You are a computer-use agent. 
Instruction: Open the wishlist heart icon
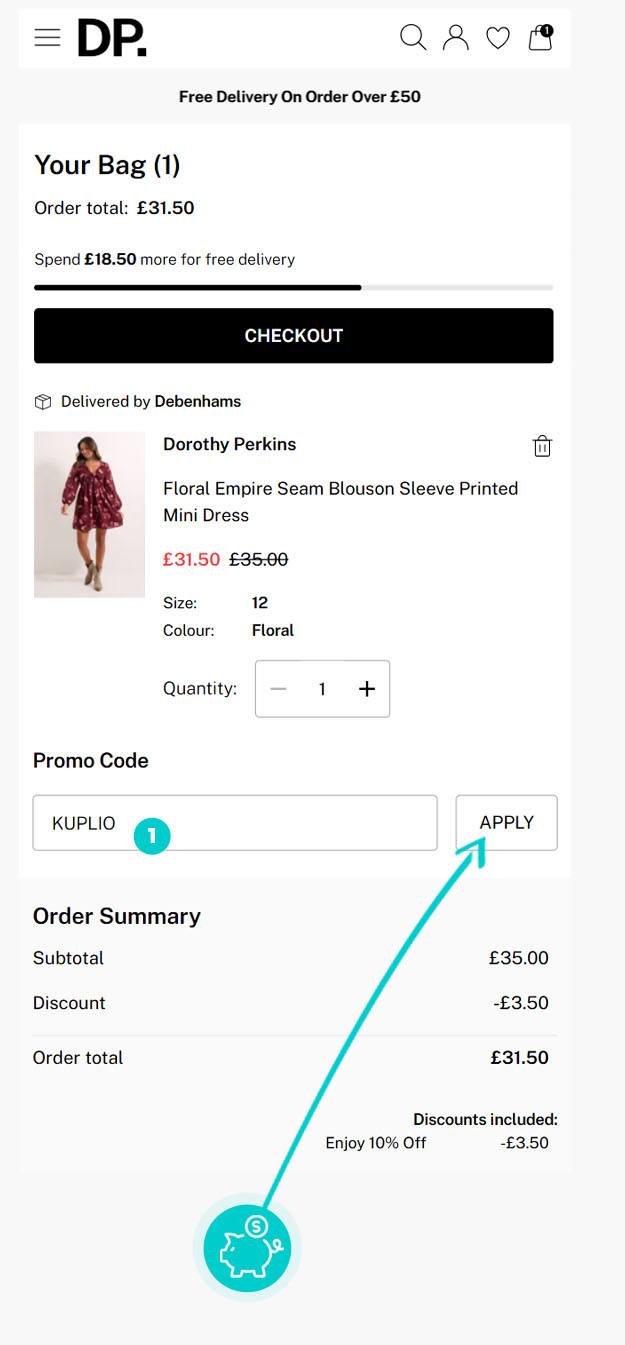(498, 38)
